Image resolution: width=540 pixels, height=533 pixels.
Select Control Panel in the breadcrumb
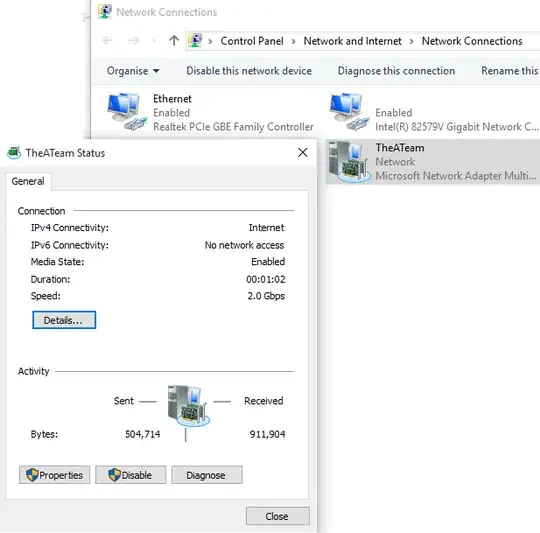[252, 41]
